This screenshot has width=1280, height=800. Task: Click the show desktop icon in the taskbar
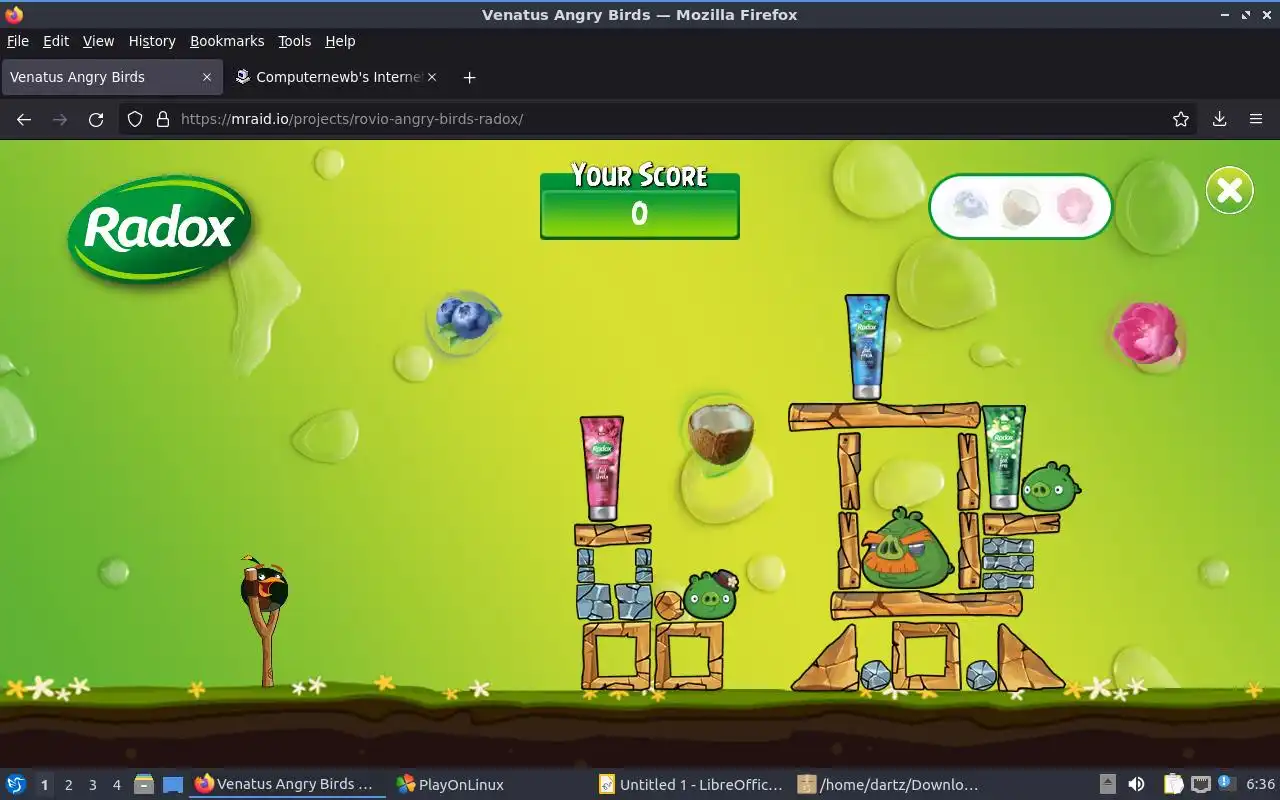(x=173, y=785)
